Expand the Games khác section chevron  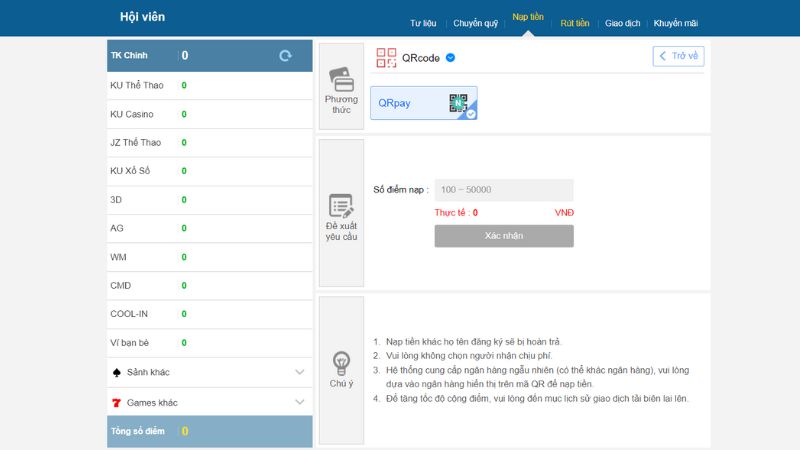point(299,402)
